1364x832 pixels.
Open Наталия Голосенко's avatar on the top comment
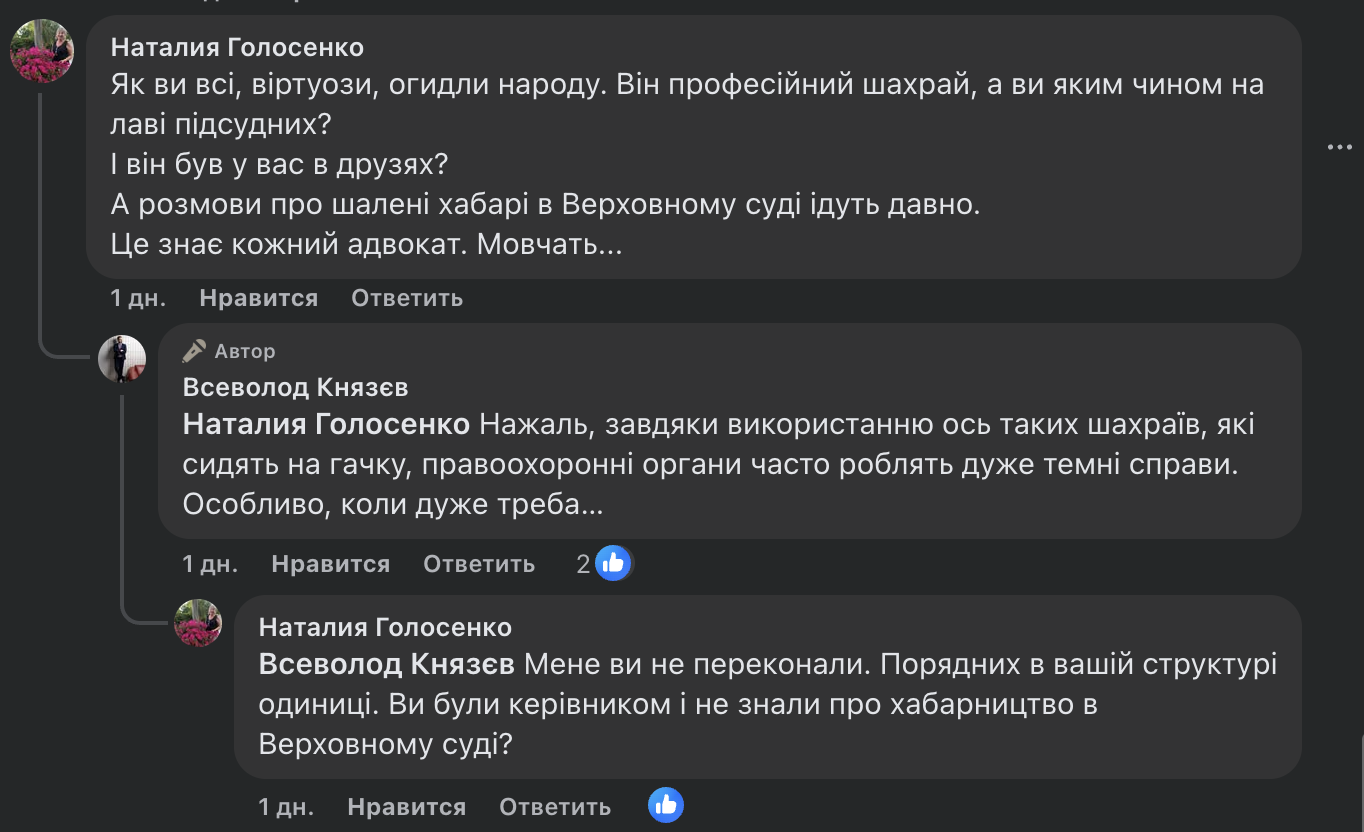(x=41, y=50)
